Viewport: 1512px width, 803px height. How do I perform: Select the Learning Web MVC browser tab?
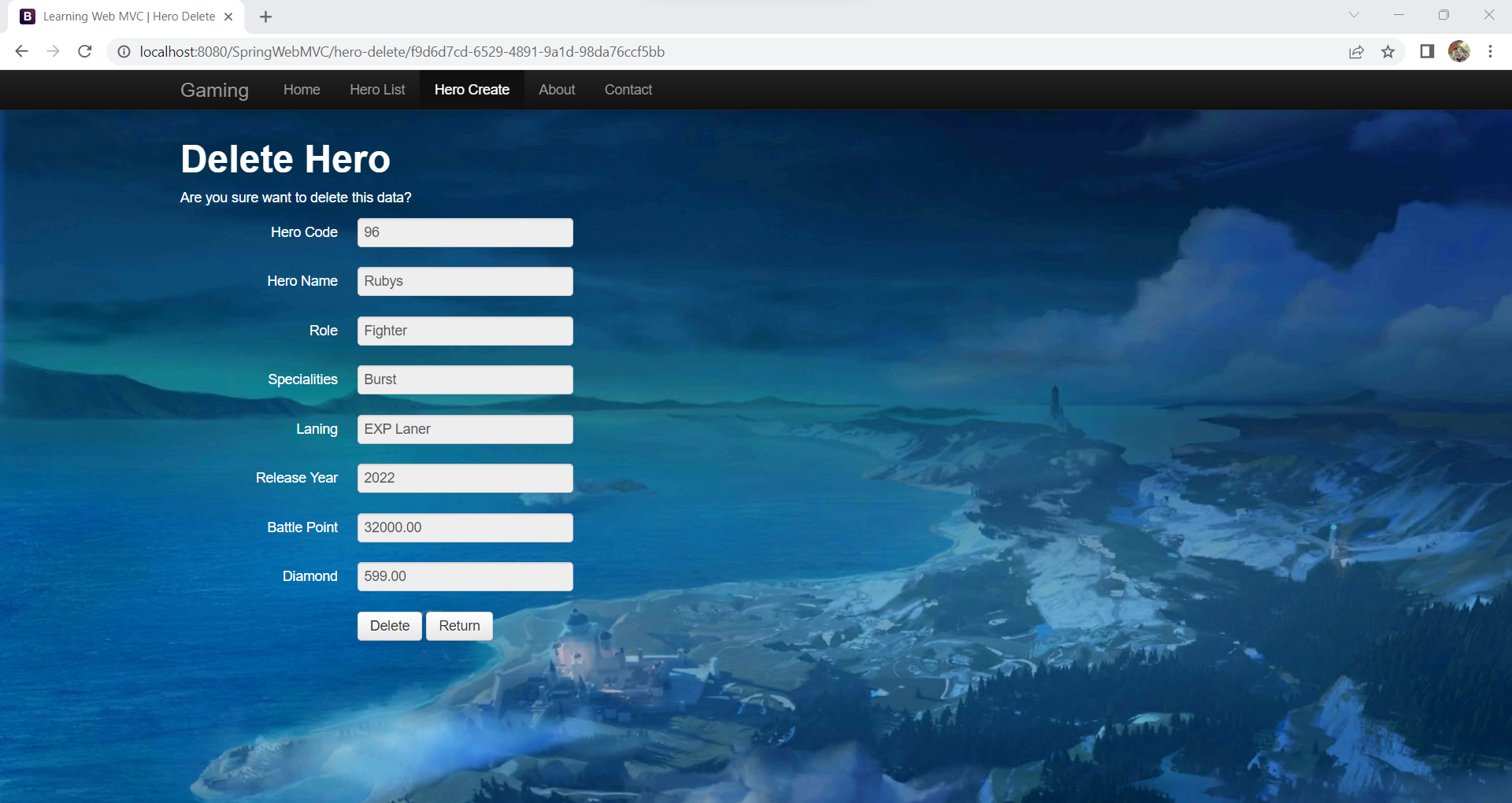point(126,17)
